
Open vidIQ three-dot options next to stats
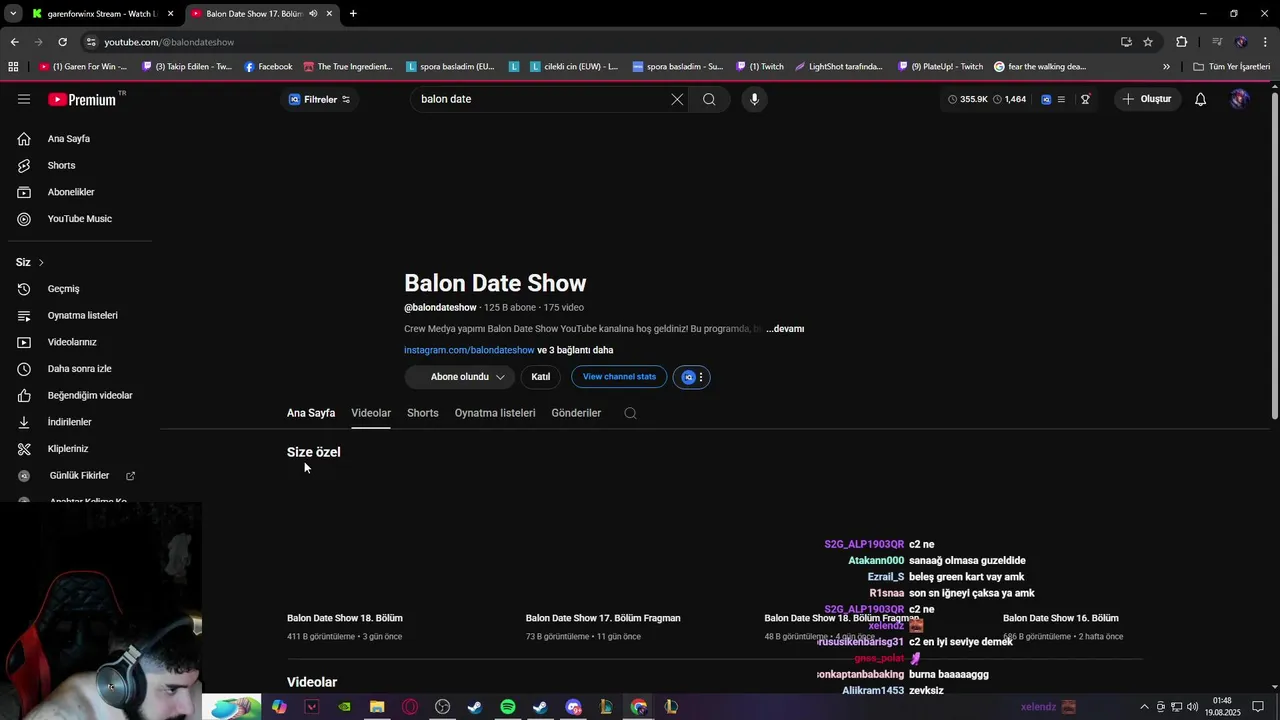pyautogui.click(x=701, y=377)
